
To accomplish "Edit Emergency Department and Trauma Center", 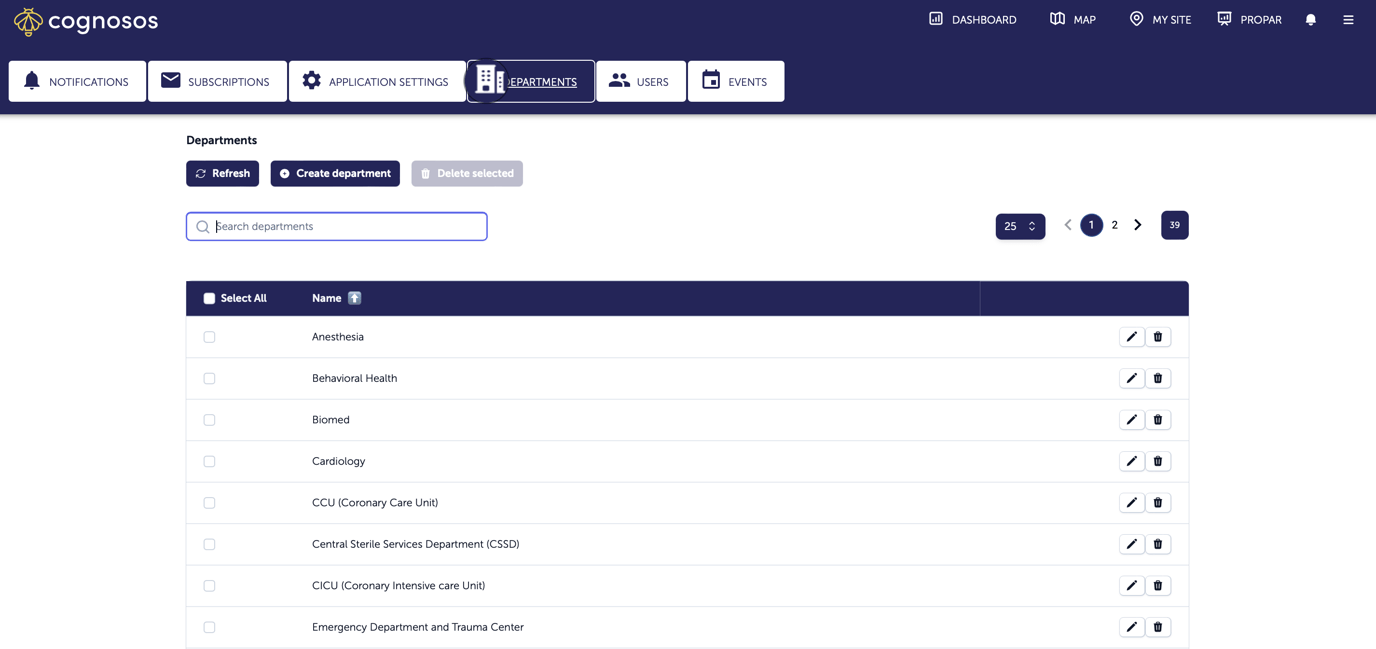I will tap(1132, 628).
